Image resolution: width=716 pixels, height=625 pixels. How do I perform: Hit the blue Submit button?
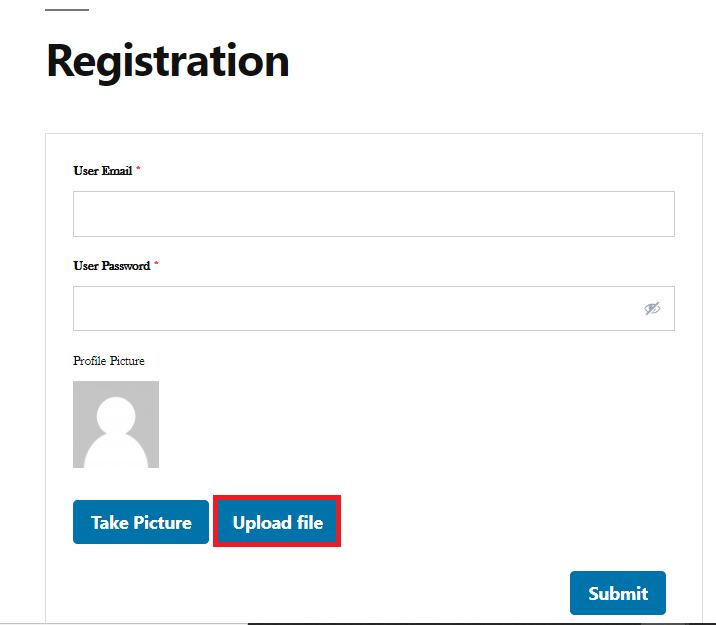pos(617,593)
